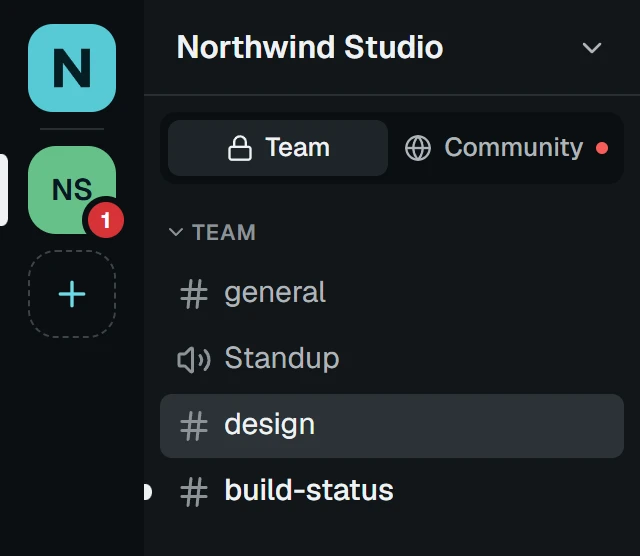640x556 pixels.
Task: Open the general text channel
Action: [392, 293]
